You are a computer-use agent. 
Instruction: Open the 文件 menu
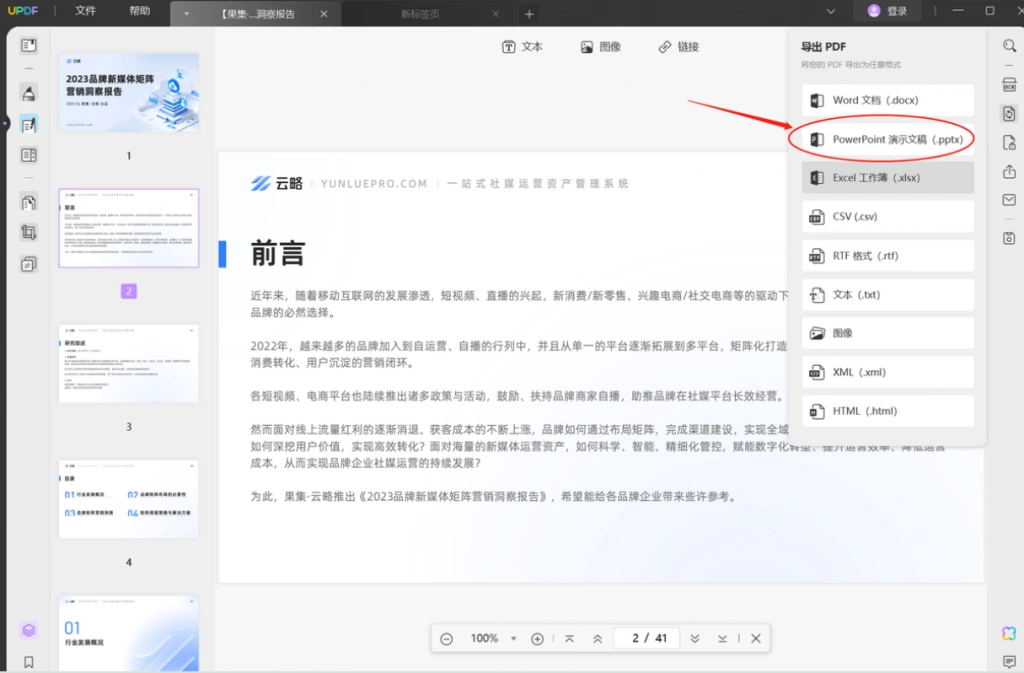point(86,11)
